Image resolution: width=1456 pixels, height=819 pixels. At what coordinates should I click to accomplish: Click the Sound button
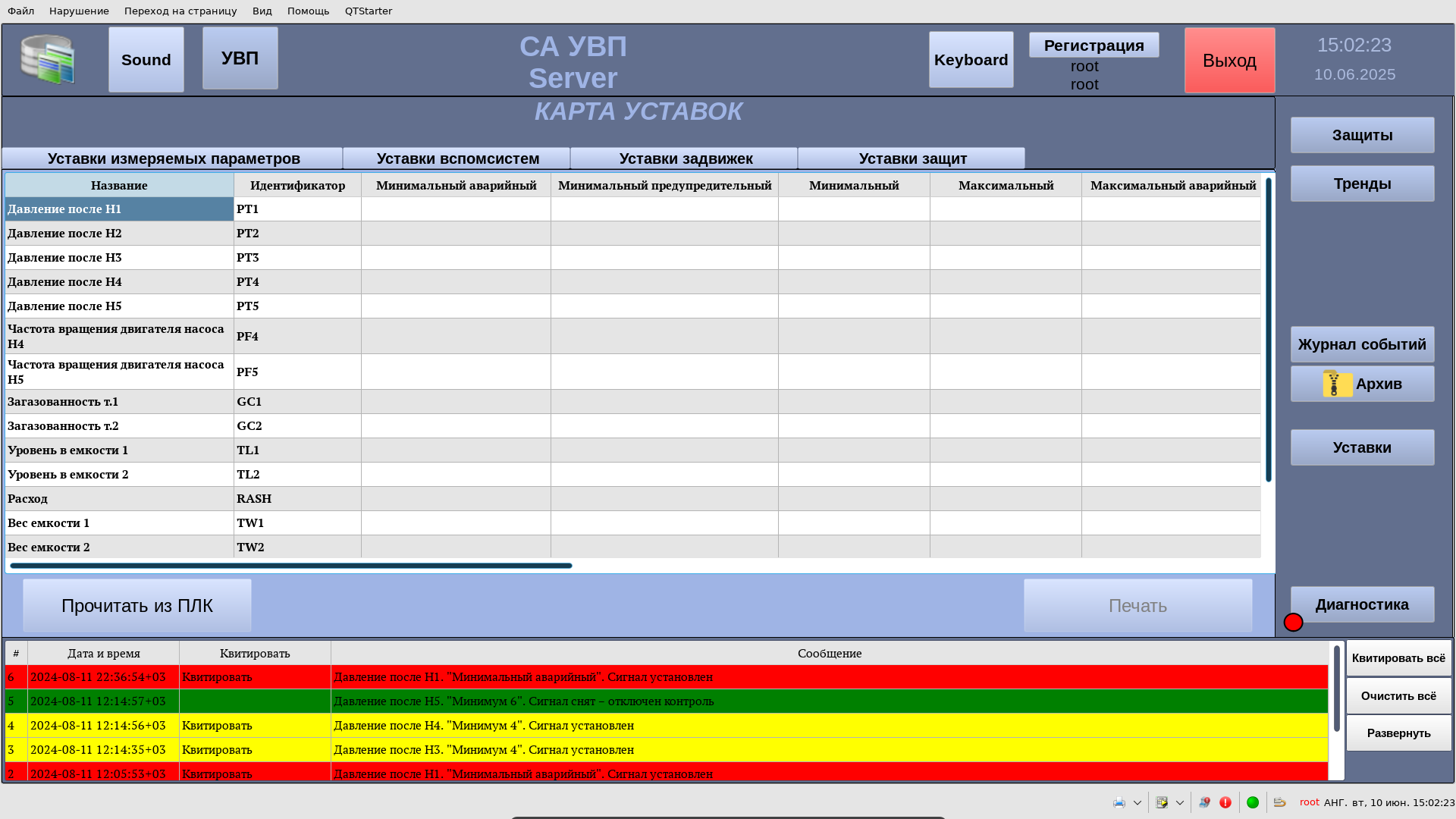[x=146, y=60]
